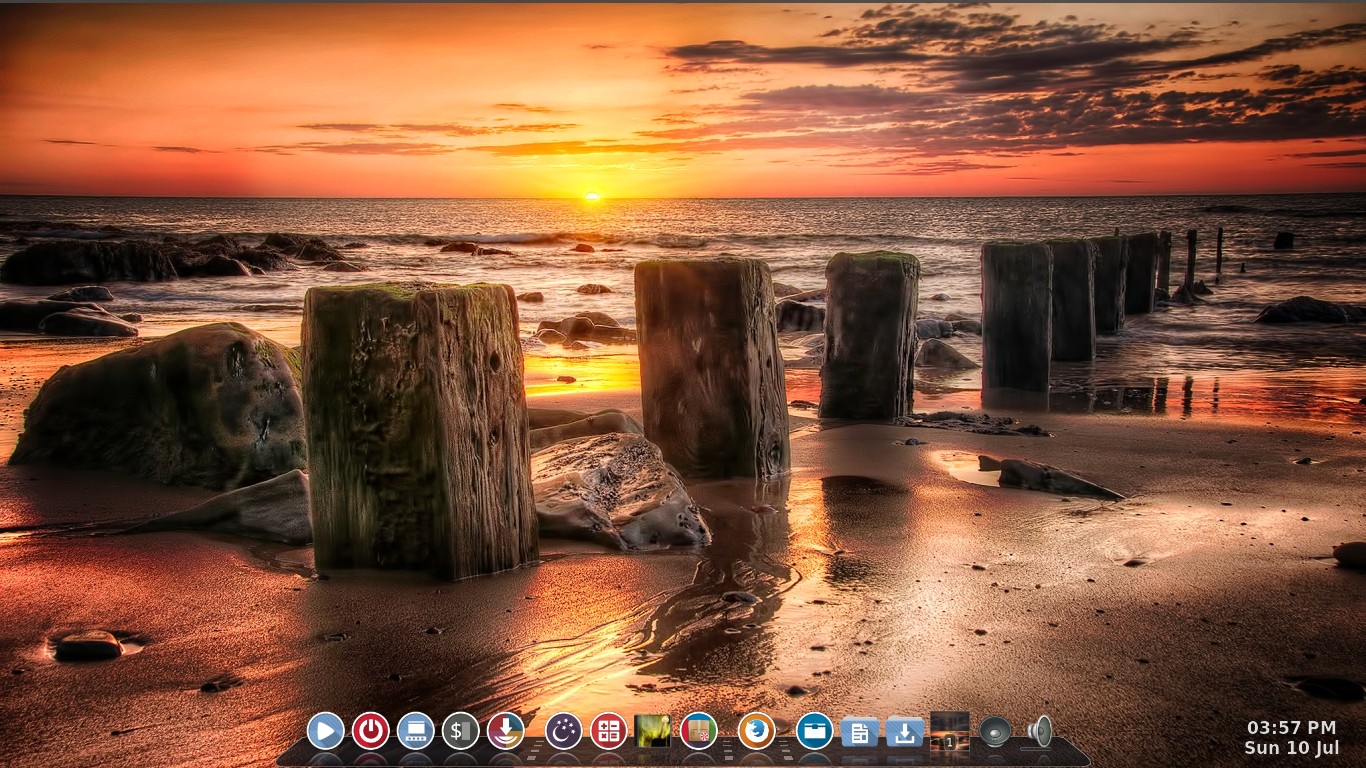Open the Downloads folder in the dock
Viewport: 1366px width, 768px height.
click(x=904, y=732)
